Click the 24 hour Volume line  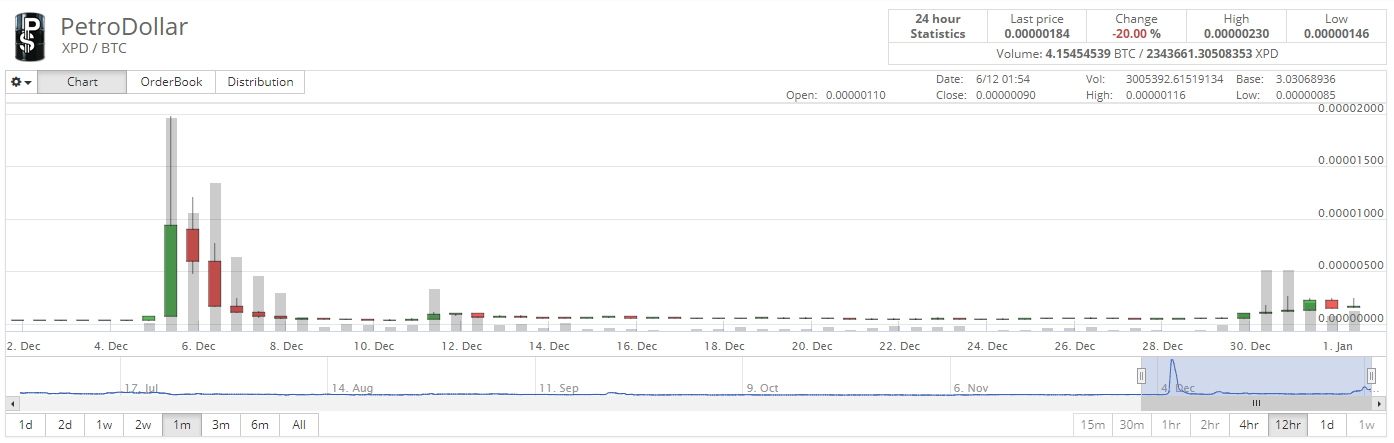point(1137,53)
